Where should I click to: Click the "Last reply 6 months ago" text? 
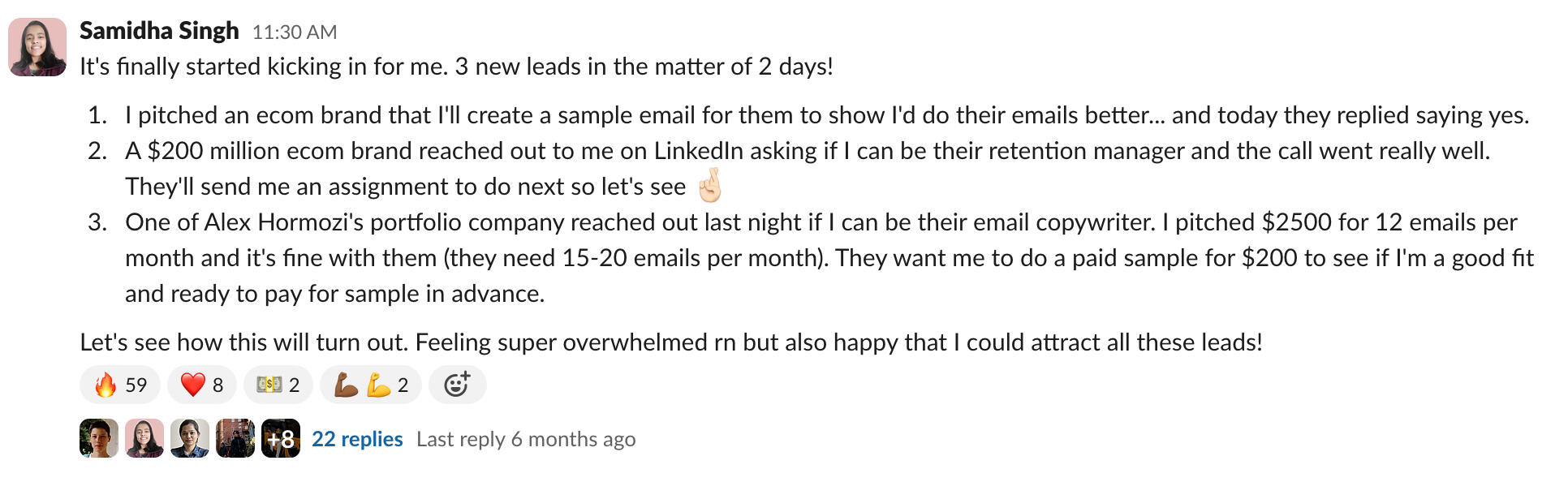pyautogui.click(x=526, y=439)
